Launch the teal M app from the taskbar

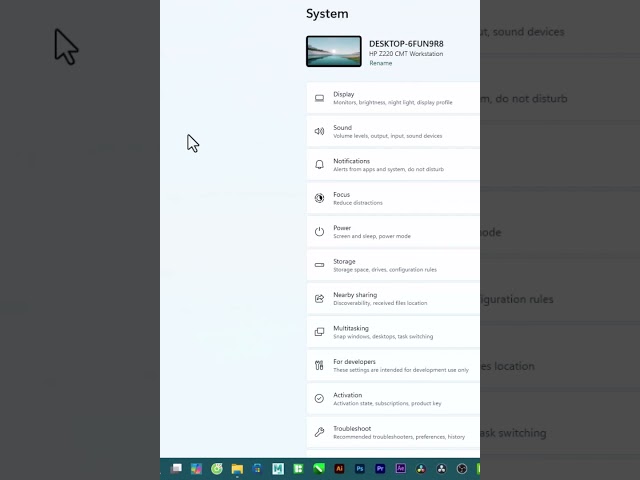point(278,469)
